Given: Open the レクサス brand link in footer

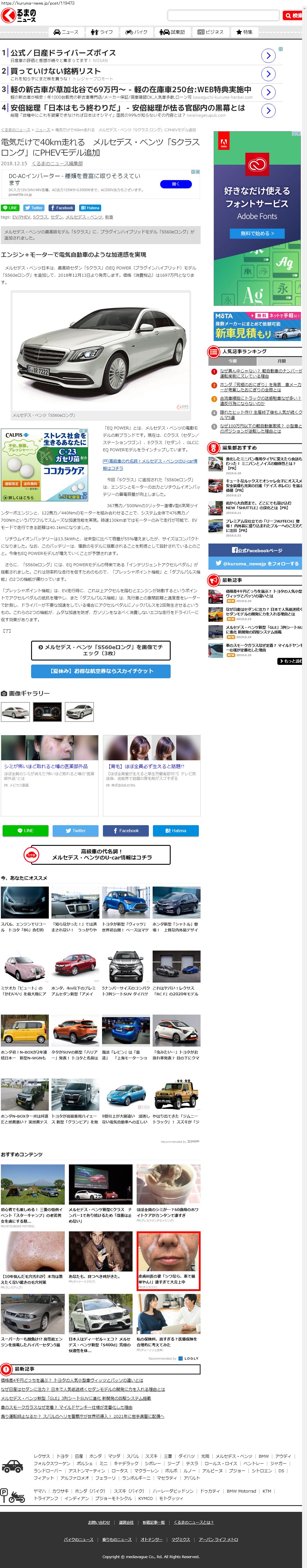Looking at the screenshot, I should pos(42,1457).
